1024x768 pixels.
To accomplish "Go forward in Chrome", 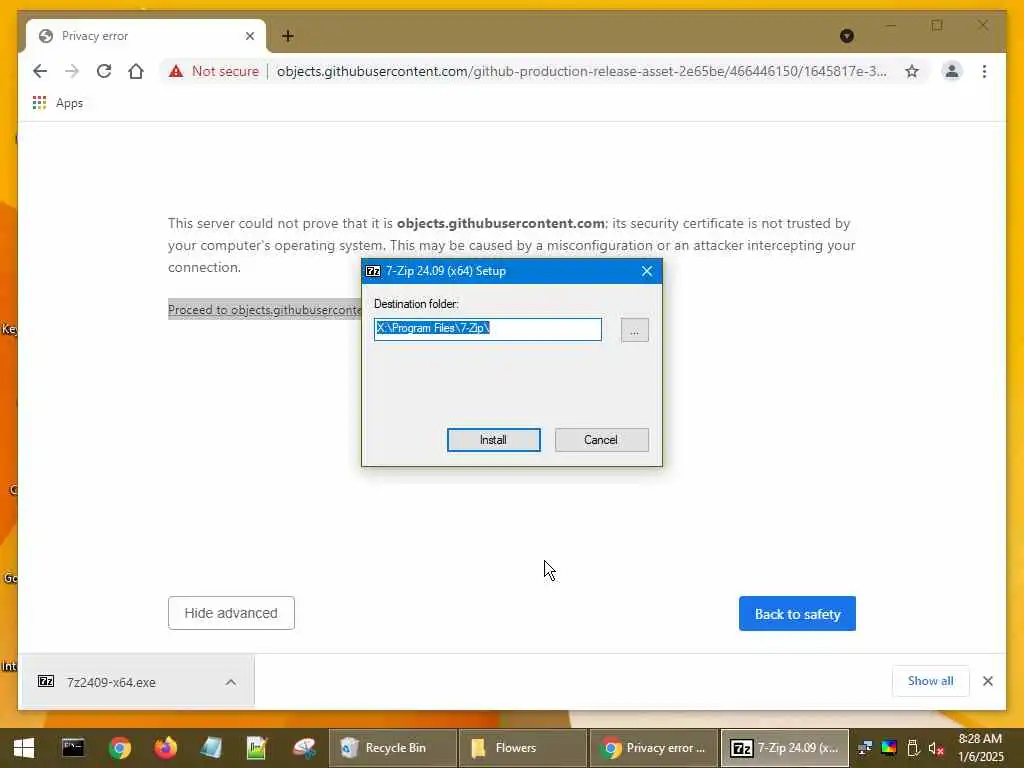I will [x=72, y=71].
